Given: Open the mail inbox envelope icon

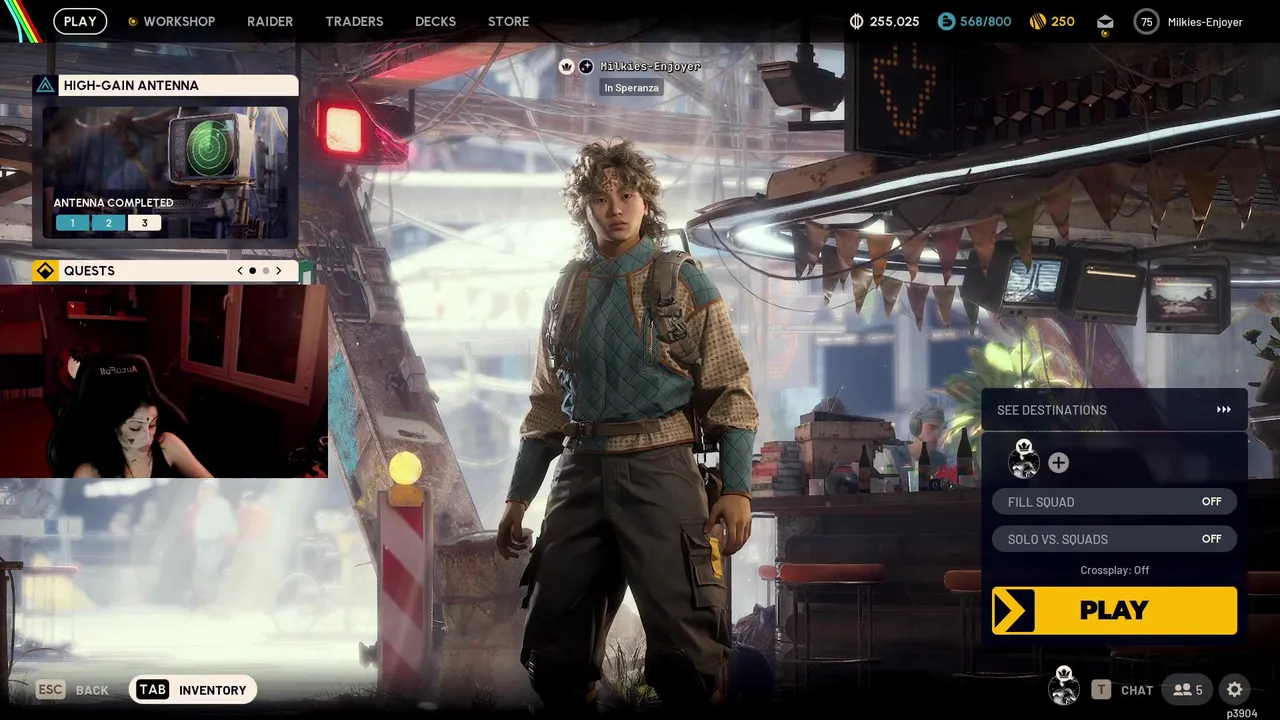Looking at the screenshot, I should point(1105,22).
